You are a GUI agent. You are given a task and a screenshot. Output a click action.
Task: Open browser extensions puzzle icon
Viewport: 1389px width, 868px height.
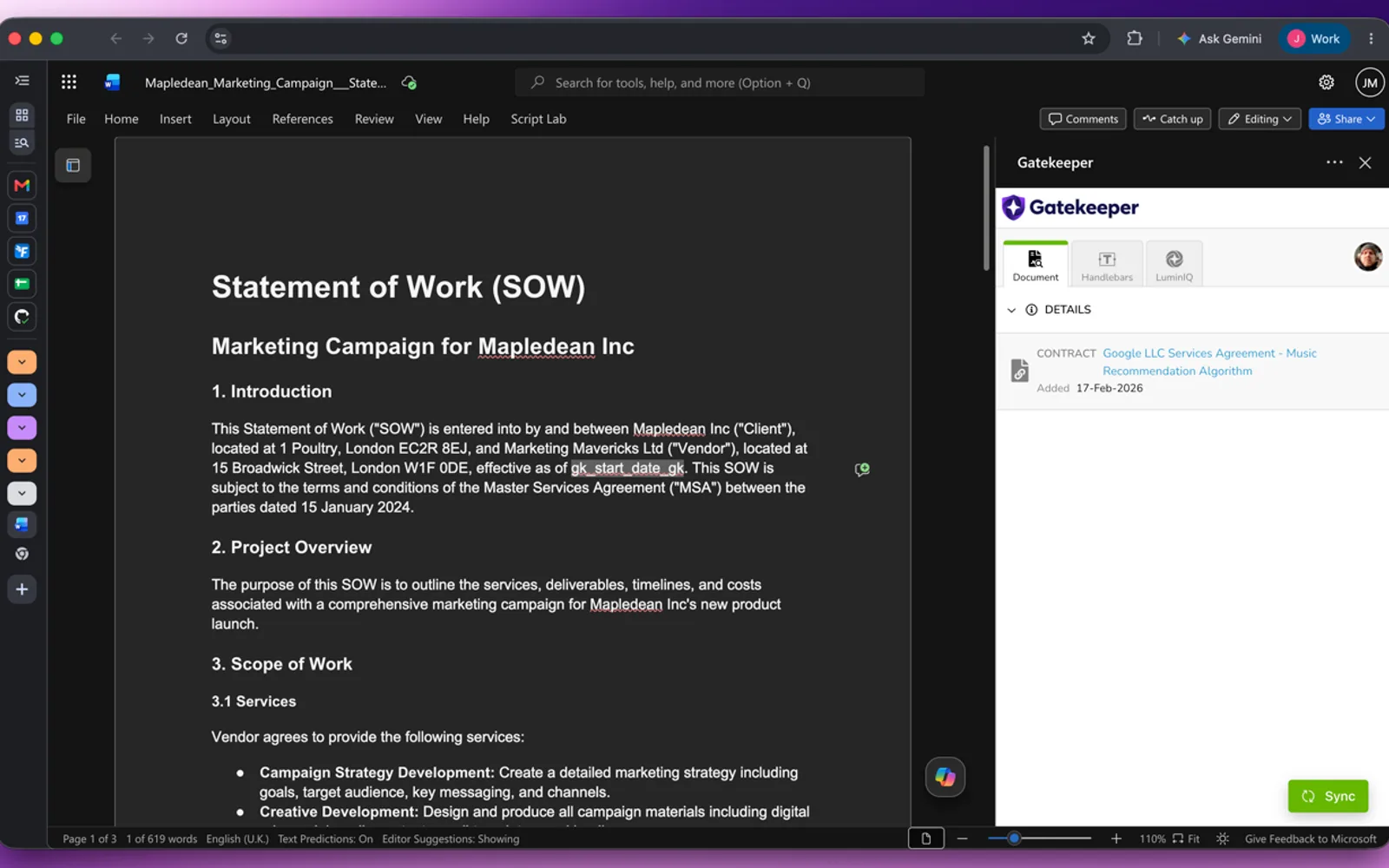(1134, 38)
